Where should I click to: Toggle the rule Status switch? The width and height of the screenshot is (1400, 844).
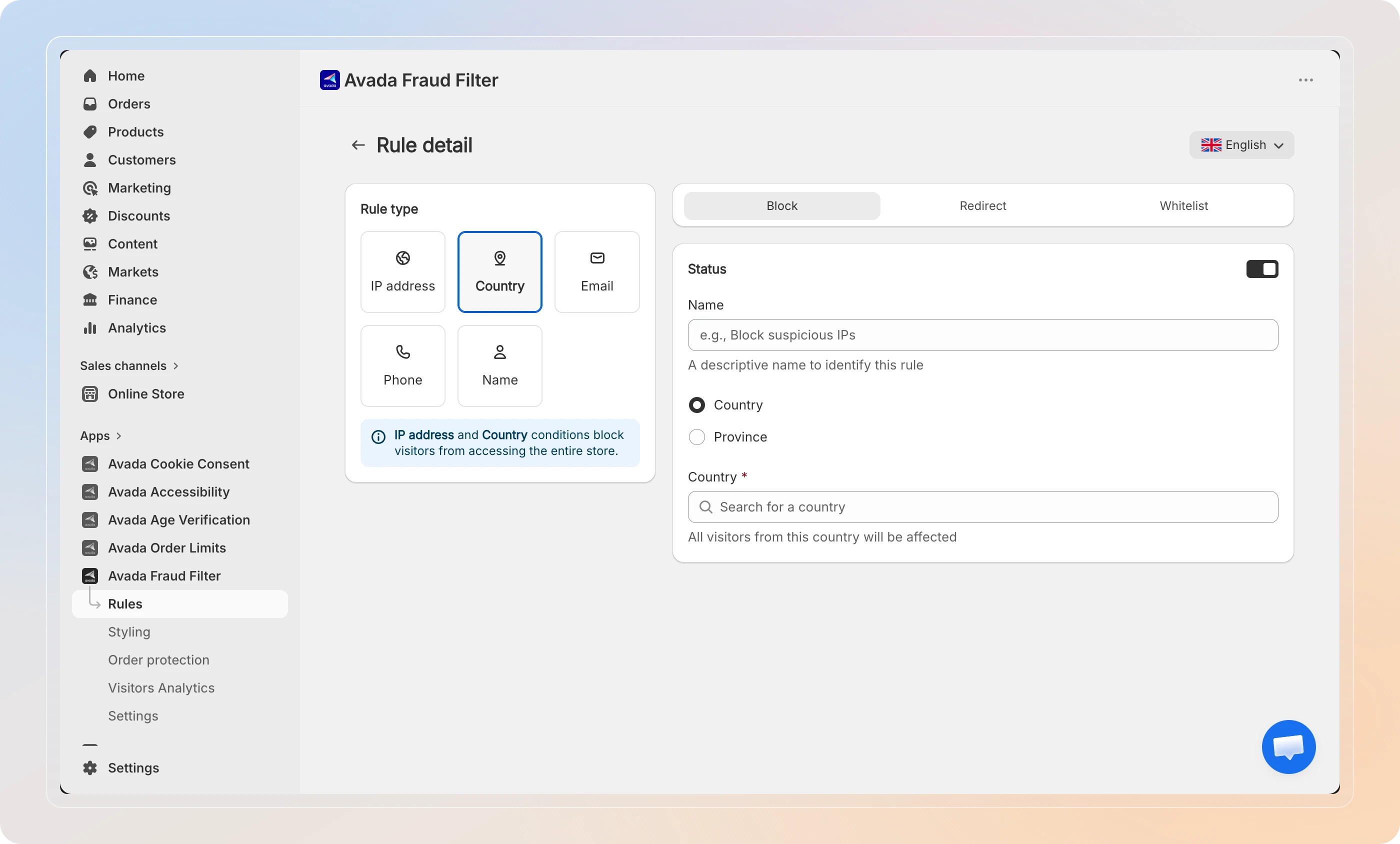coord(1262,269)
